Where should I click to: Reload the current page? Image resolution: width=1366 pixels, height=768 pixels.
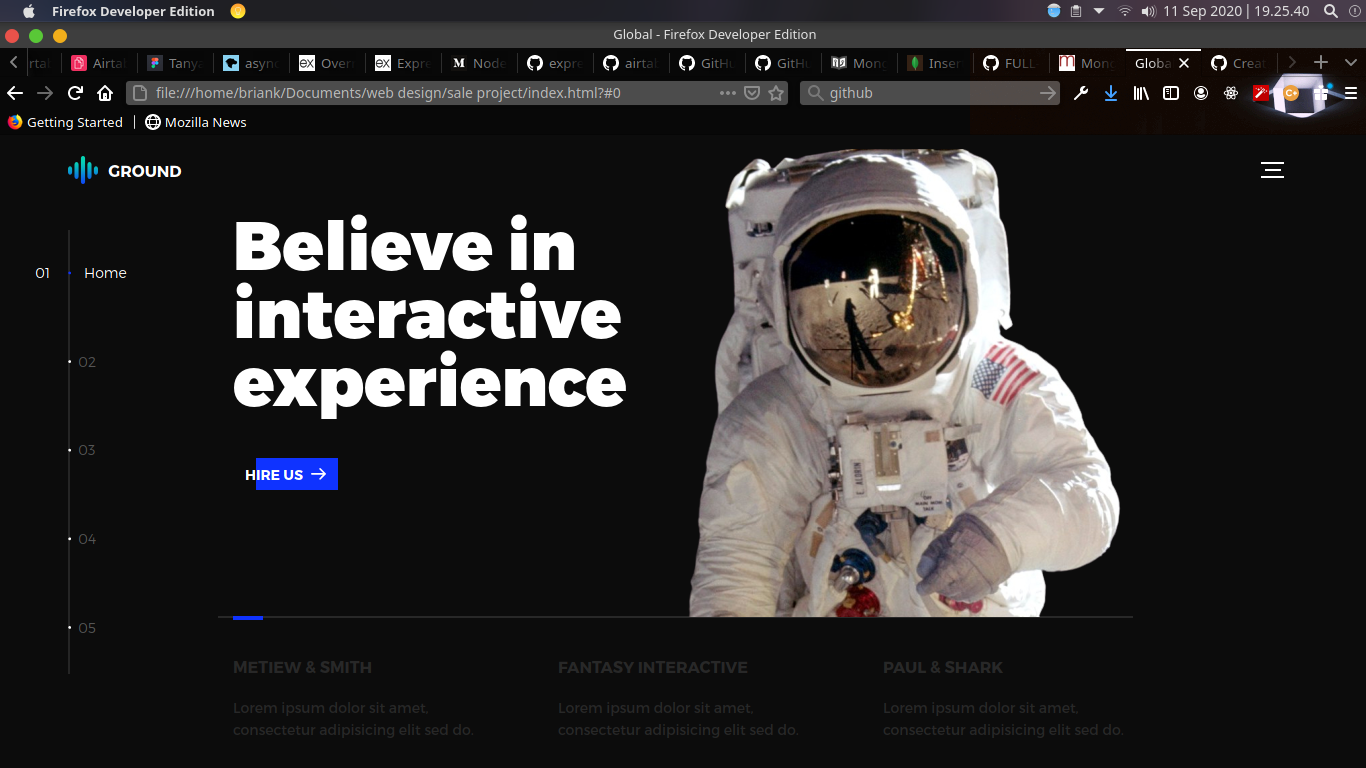click(x=75, y=93)
